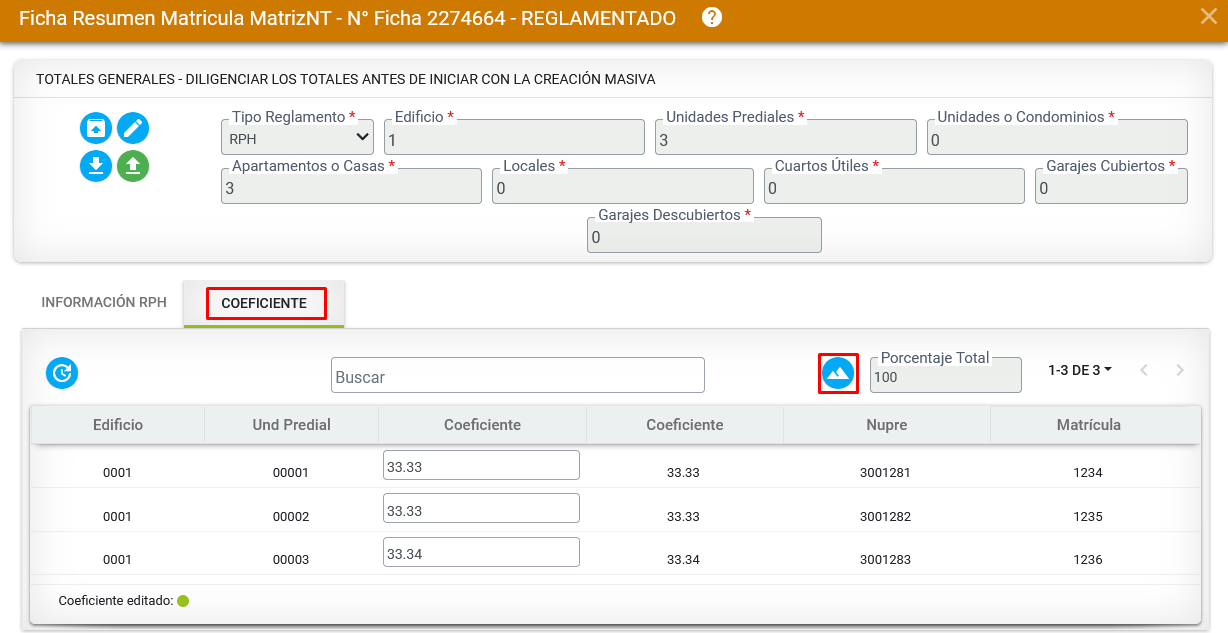This screenshot has width=1228, height=633.
Task: Click the Unidades o Condominios field
Action: [x=1057, y=138]
